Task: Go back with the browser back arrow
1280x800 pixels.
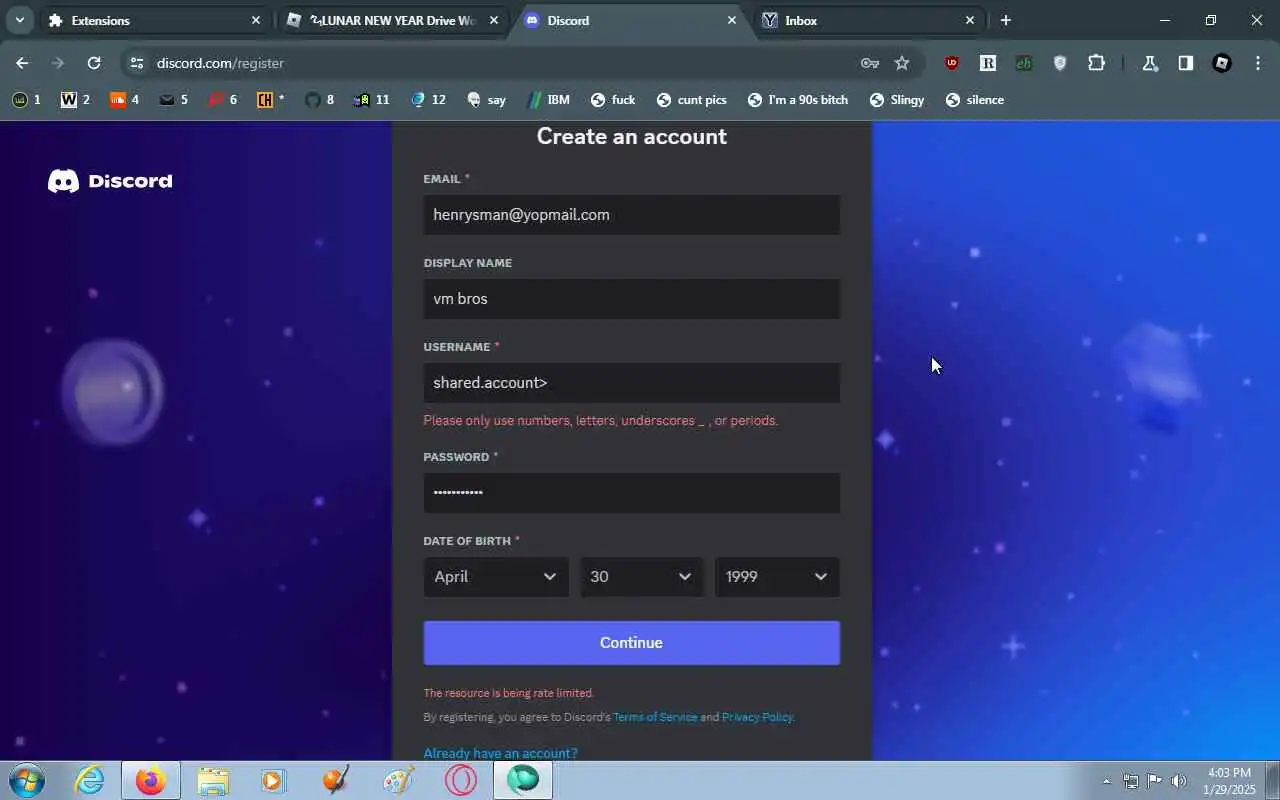Action: pos(22,63)
